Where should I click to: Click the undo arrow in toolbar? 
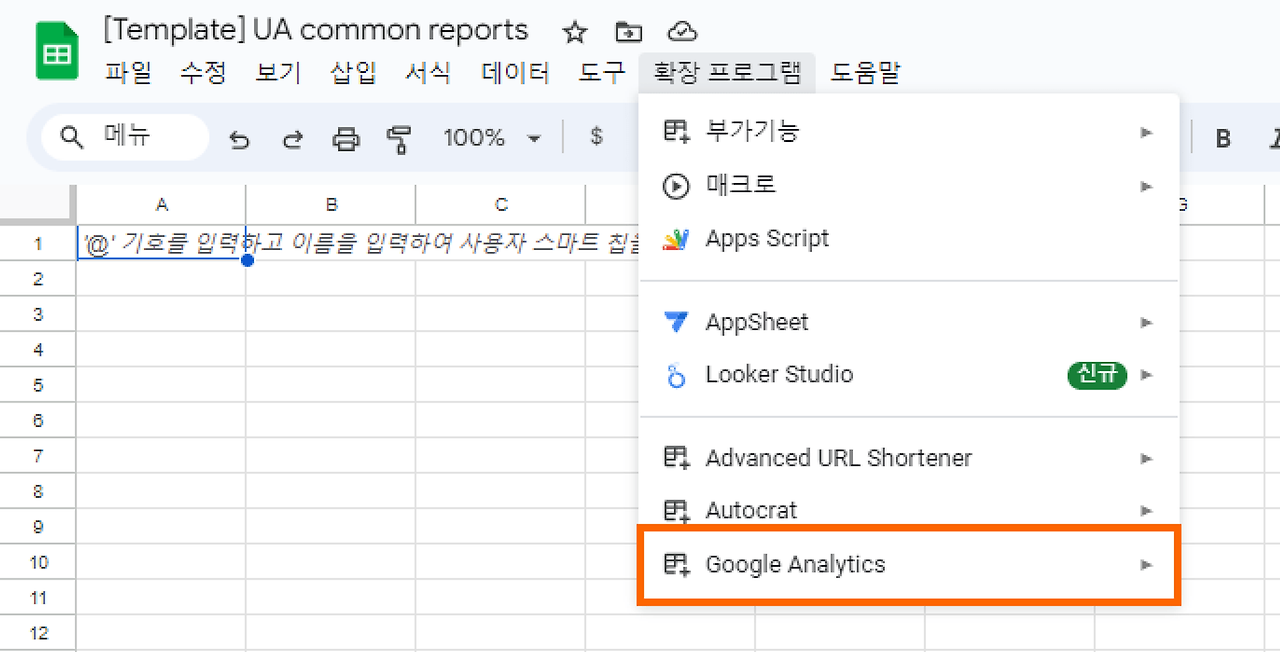239,138
